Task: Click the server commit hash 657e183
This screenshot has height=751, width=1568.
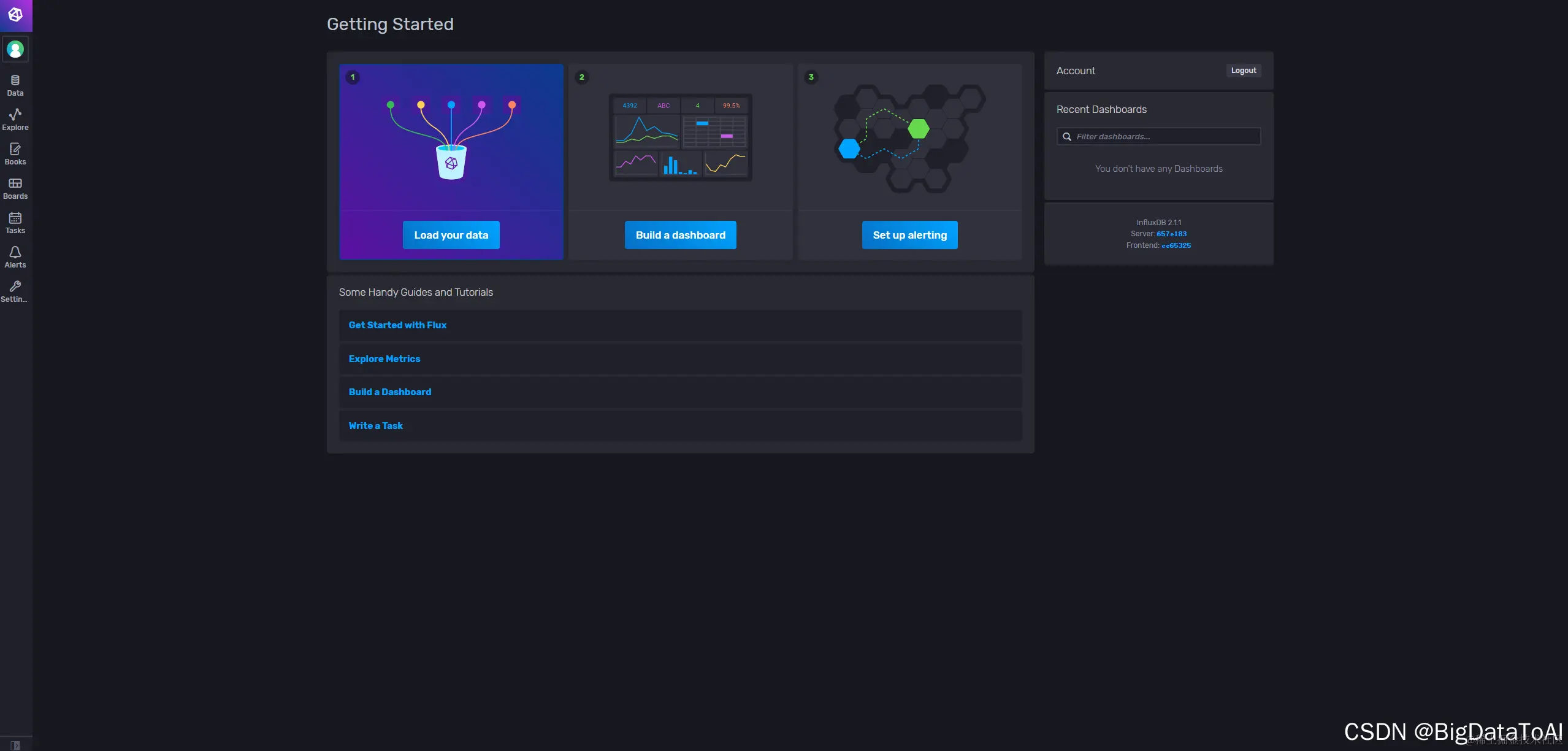Action: (x=1171, y=234)
